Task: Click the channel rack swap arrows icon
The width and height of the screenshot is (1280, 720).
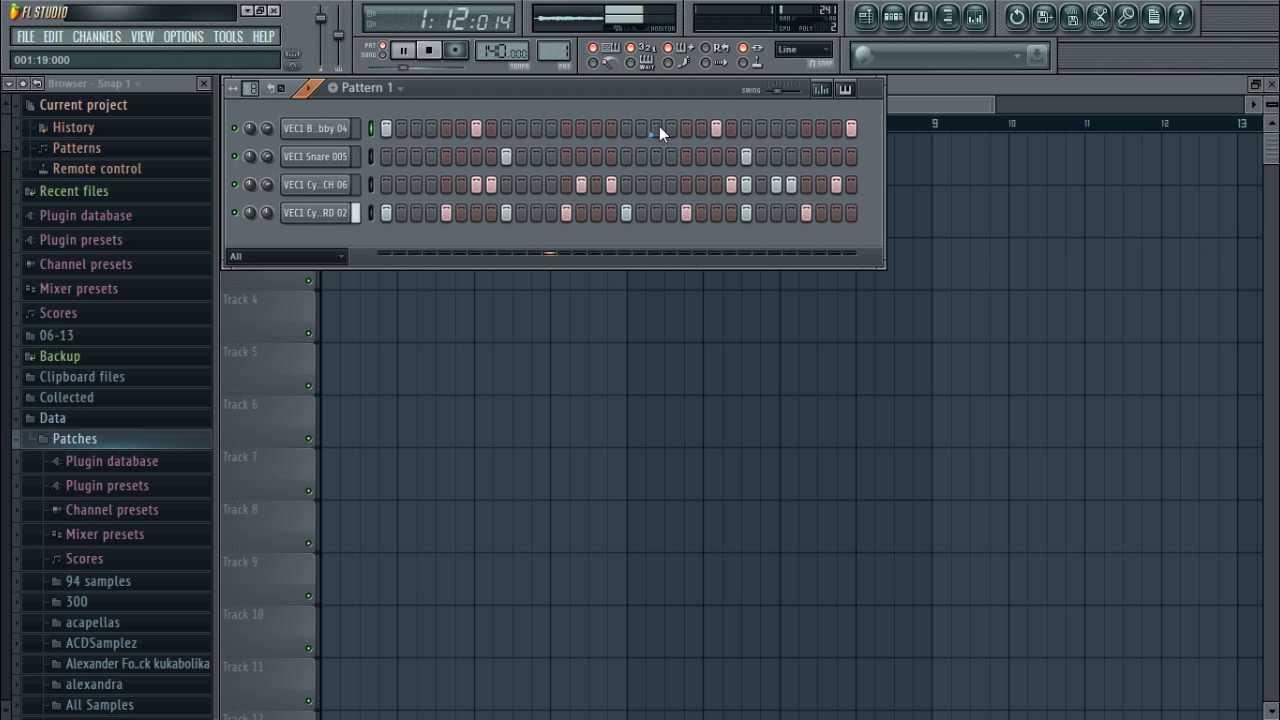Action: point(233,88)
